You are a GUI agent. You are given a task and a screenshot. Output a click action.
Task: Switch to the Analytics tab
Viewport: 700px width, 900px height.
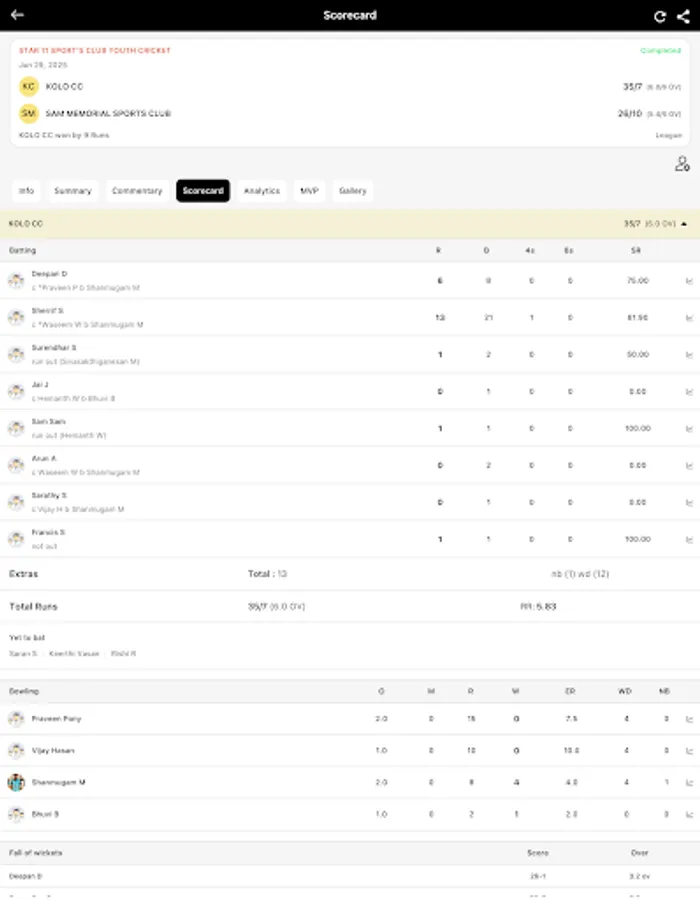tap(260, 191)
